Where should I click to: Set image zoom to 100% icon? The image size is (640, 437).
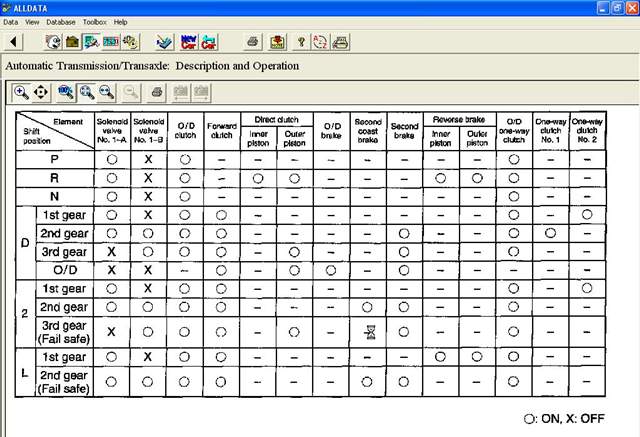click(x=67, y=92)
